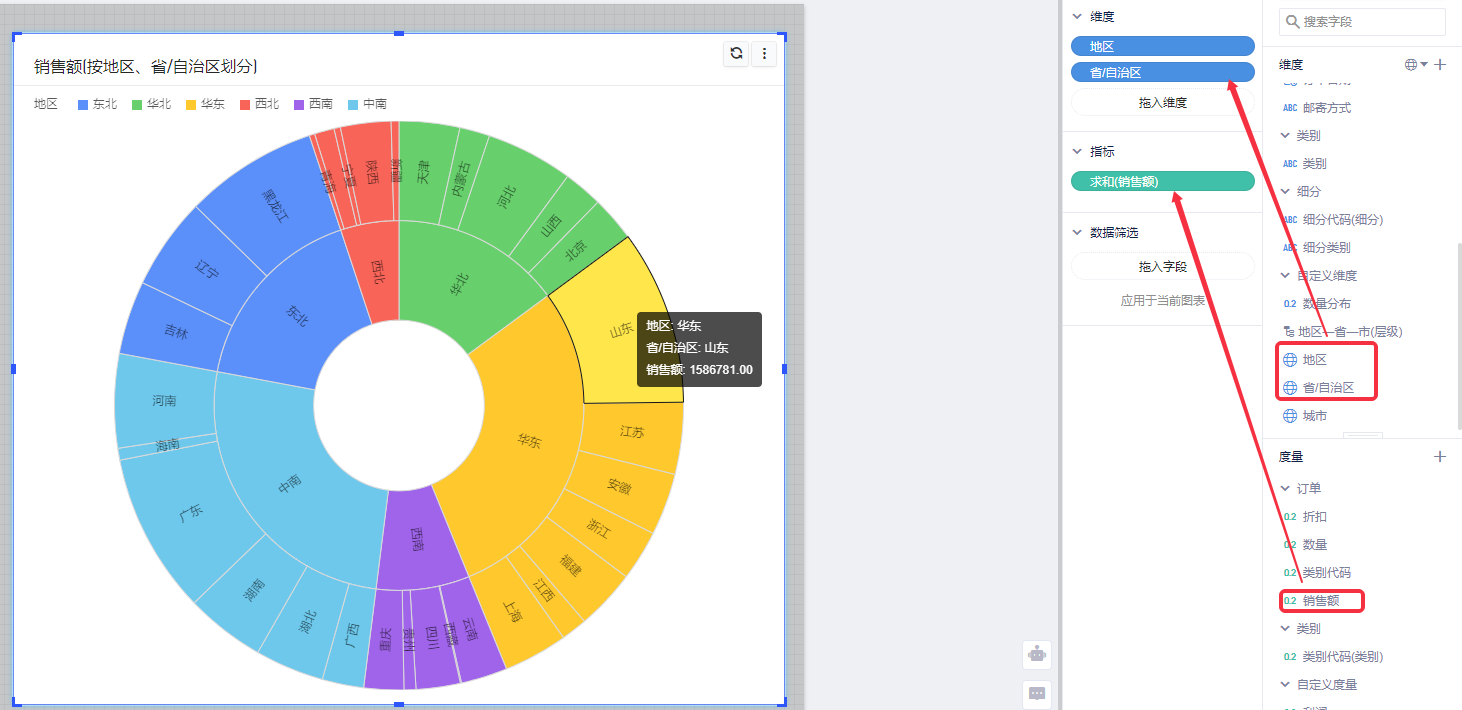Viewport: 1462px width, 710px height.
Task: Click the plus icon beside 度量 header
Action: (x=1440, y=457)
